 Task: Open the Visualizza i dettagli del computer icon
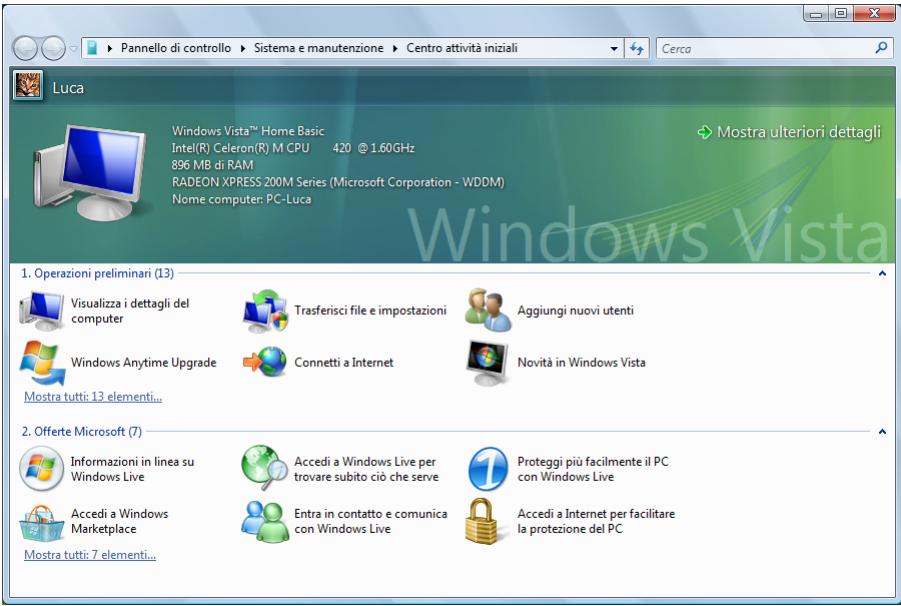tap(41, 311)
